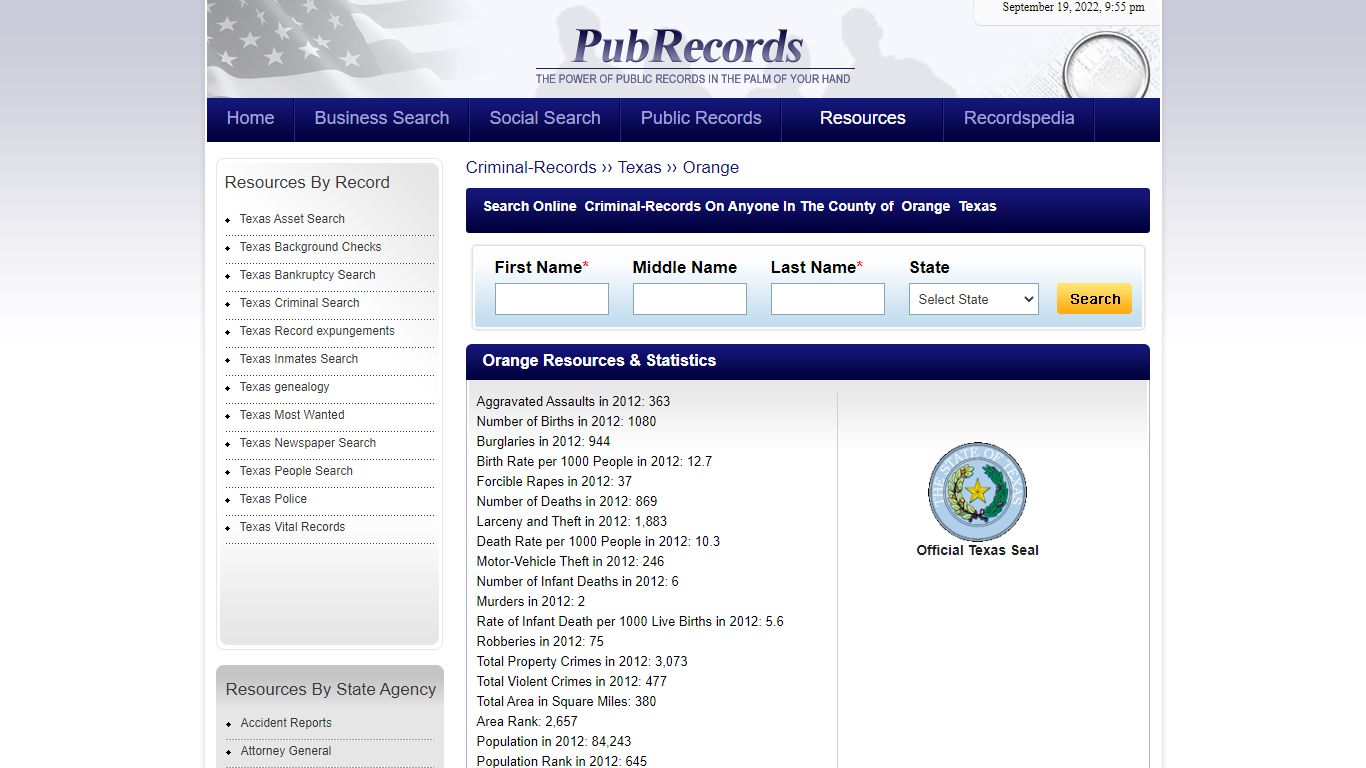The width and height of the screenshot is (1366, 768).
Task: Open Texas Asset Search link
Action: coord(292,219)
